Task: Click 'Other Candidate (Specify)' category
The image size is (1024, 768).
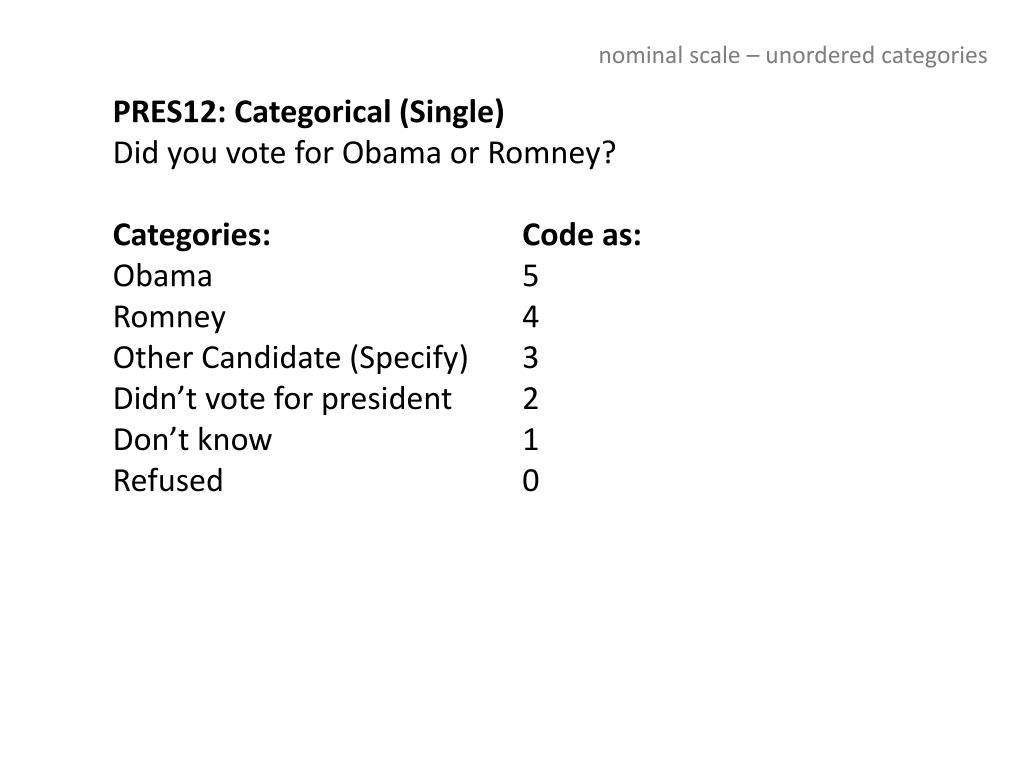Action: coord(291,359)
